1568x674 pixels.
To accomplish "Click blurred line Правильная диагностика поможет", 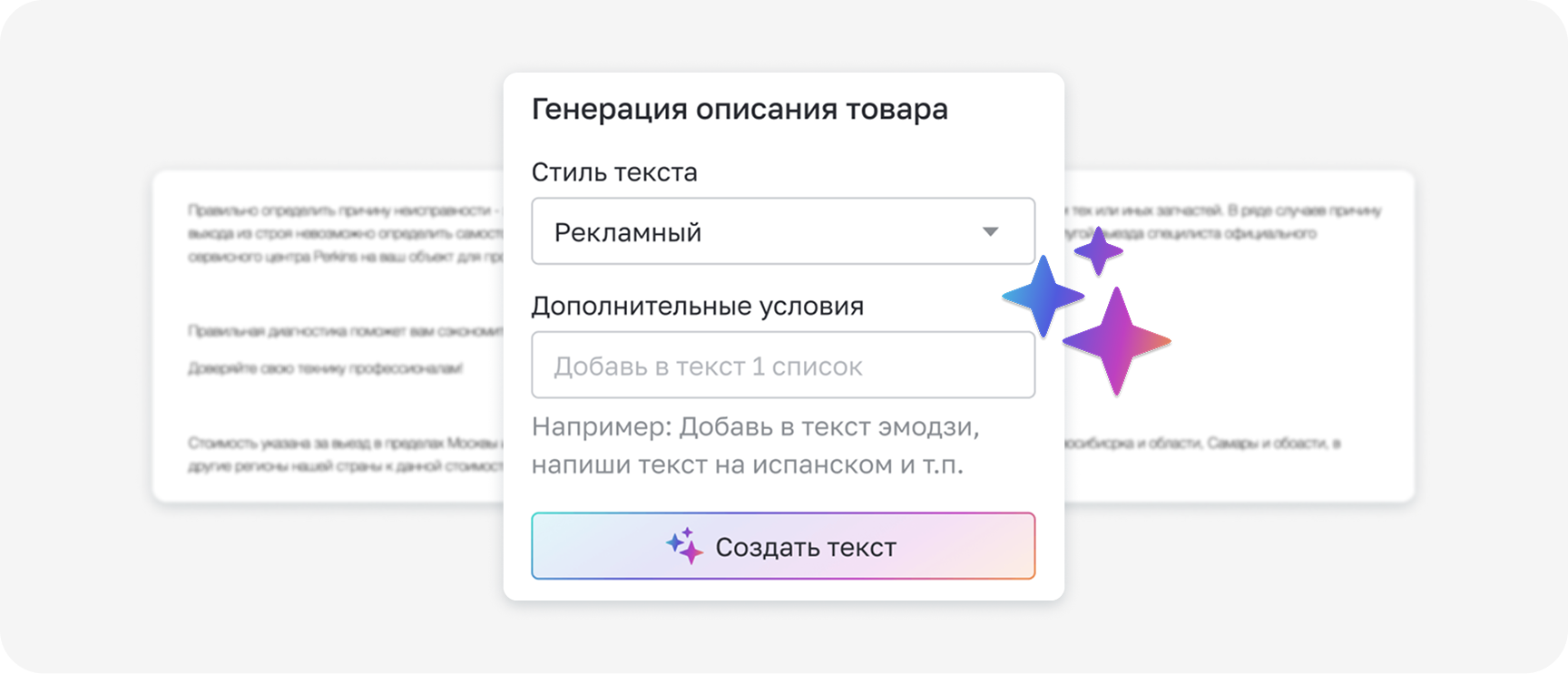I will point(345,331).
